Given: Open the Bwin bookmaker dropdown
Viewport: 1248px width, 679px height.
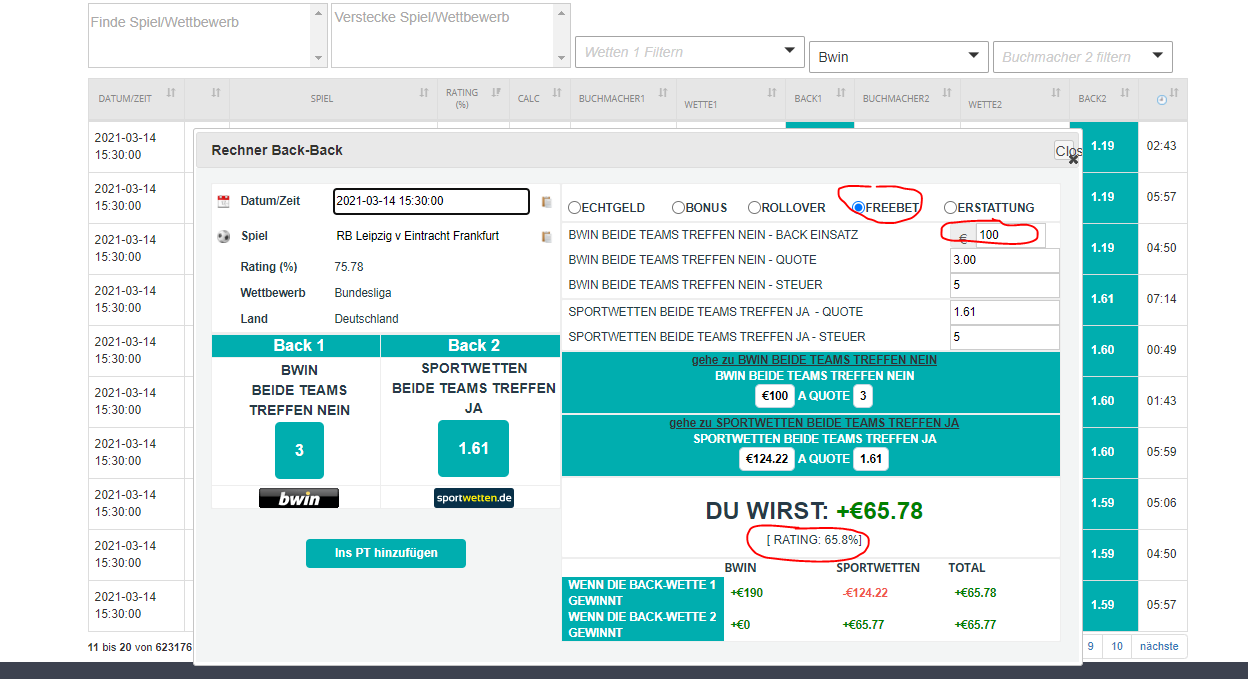Looking at the screenshot, I should [x=897, y=57].
